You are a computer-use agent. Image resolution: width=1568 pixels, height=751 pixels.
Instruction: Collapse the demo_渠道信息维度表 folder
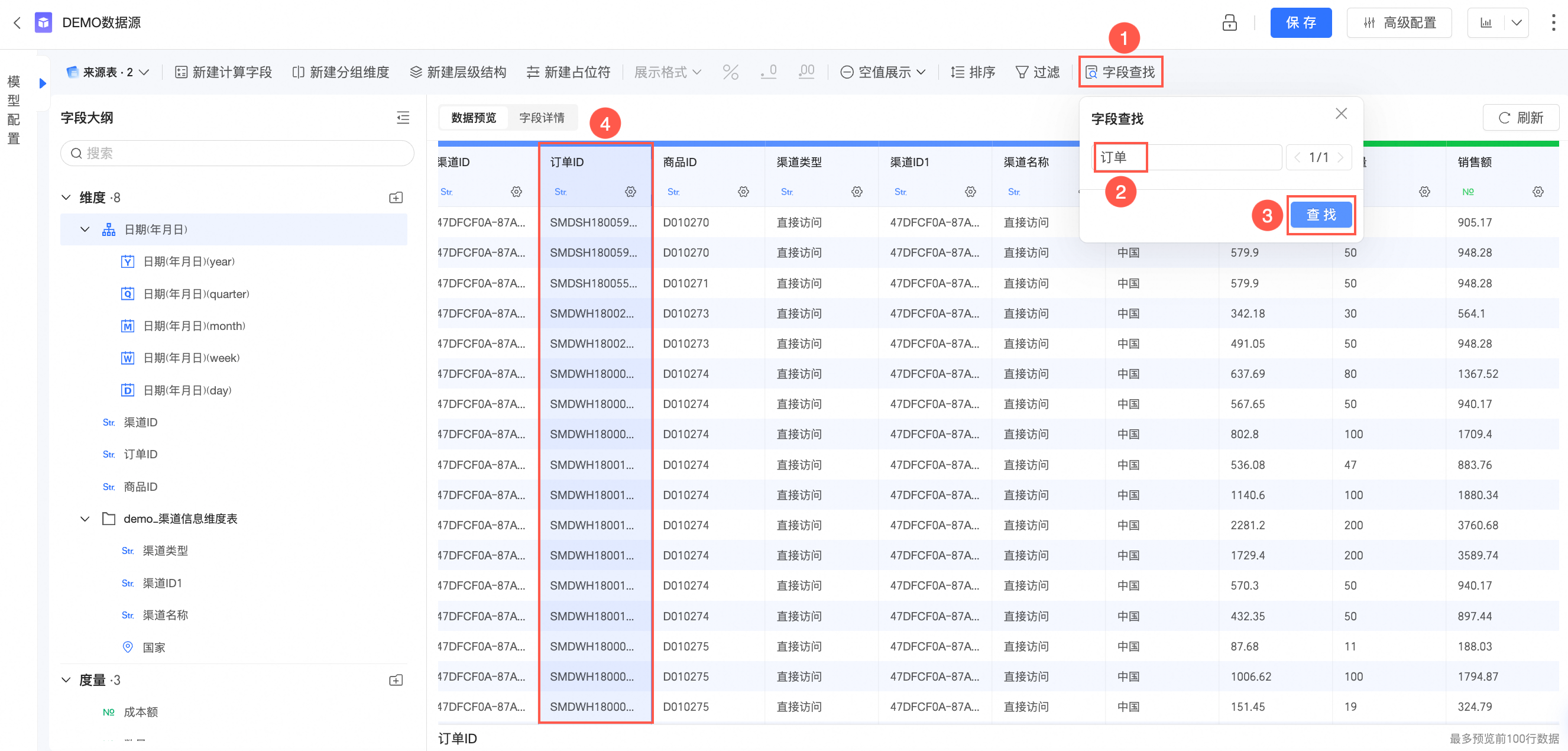point(85,519)
